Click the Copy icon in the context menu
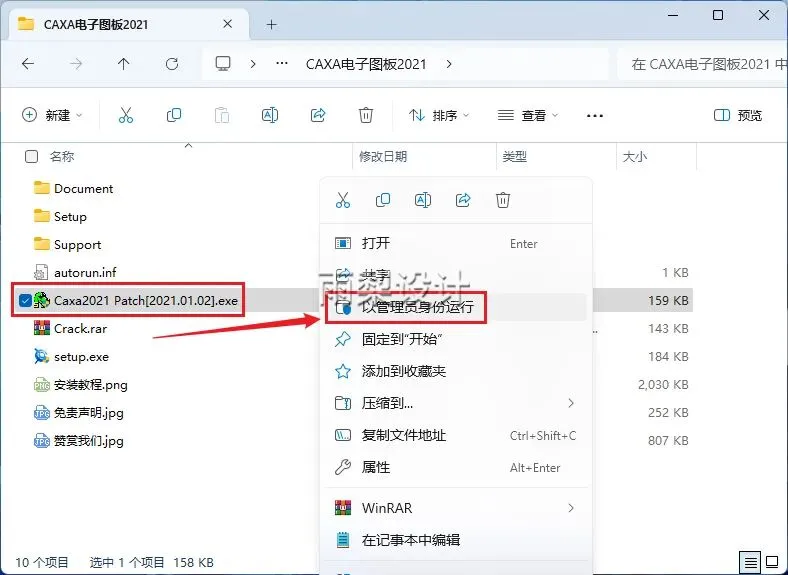The height and width of the screenshot is (575, 788). (x=383, y=200)
